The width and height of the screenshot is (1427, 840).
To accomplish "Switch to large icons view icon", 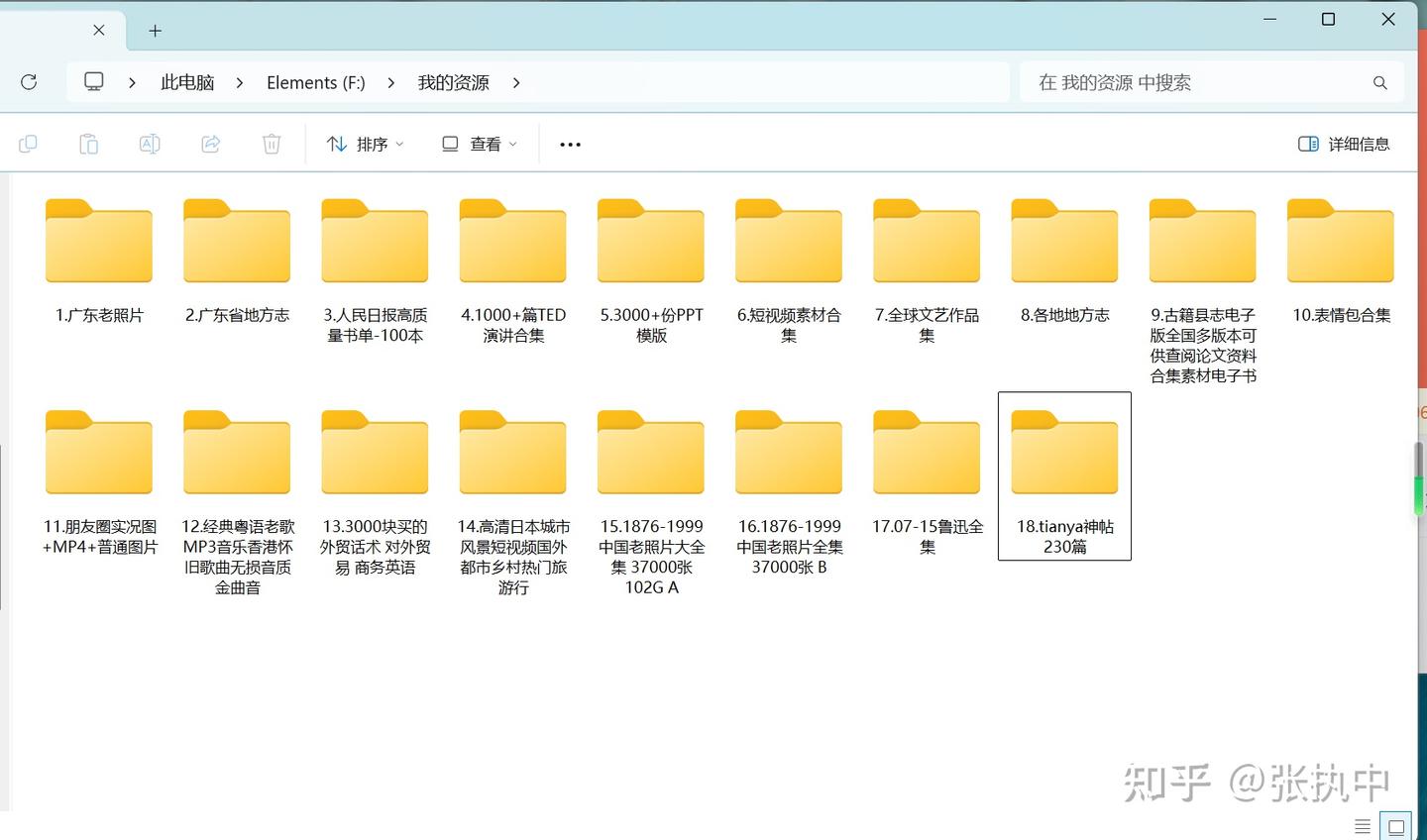I will [1396, 826].
